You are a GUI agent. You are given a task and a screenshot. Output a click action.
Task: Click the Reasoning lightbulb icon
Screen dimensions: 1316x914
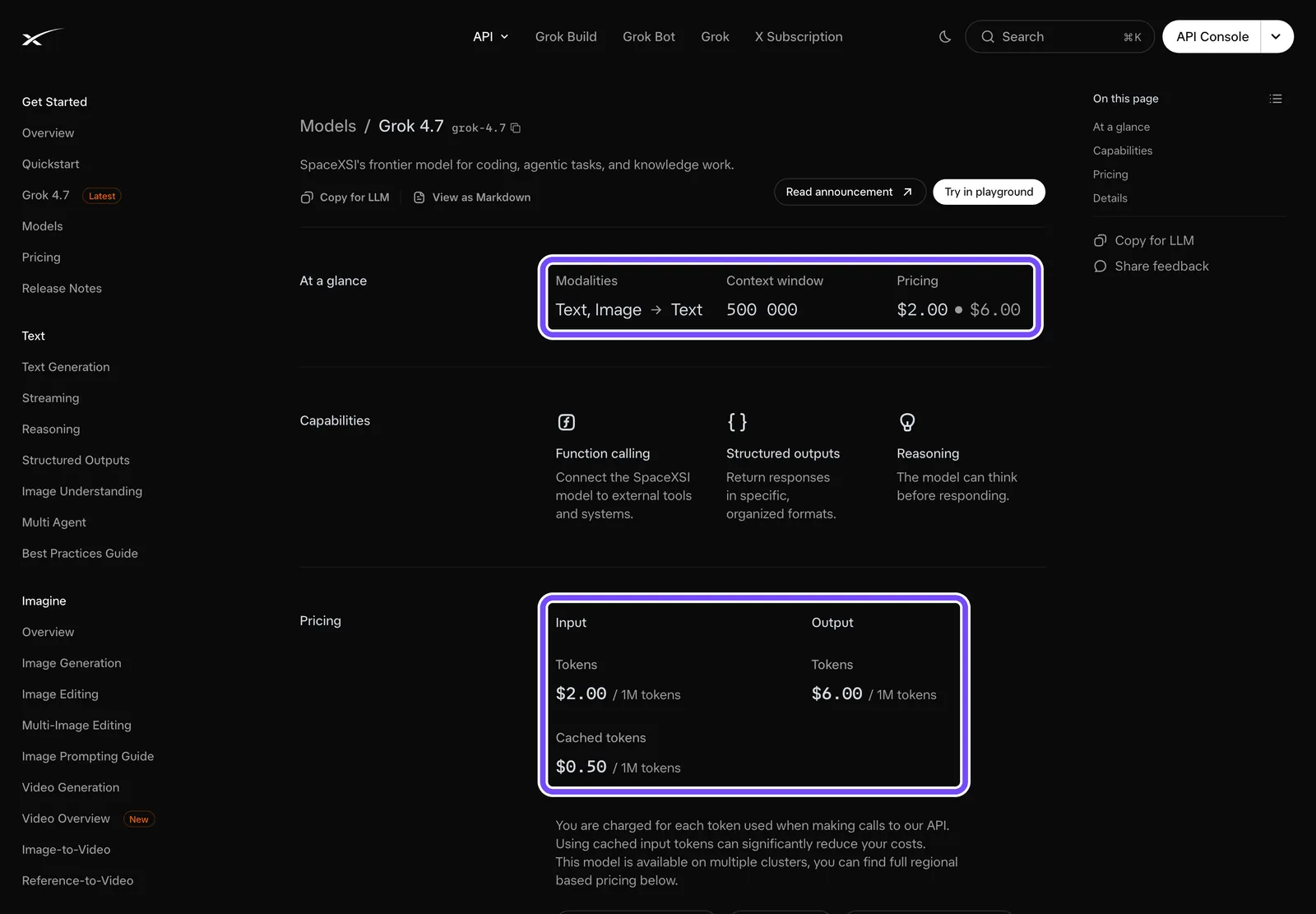tap(907, 422)
